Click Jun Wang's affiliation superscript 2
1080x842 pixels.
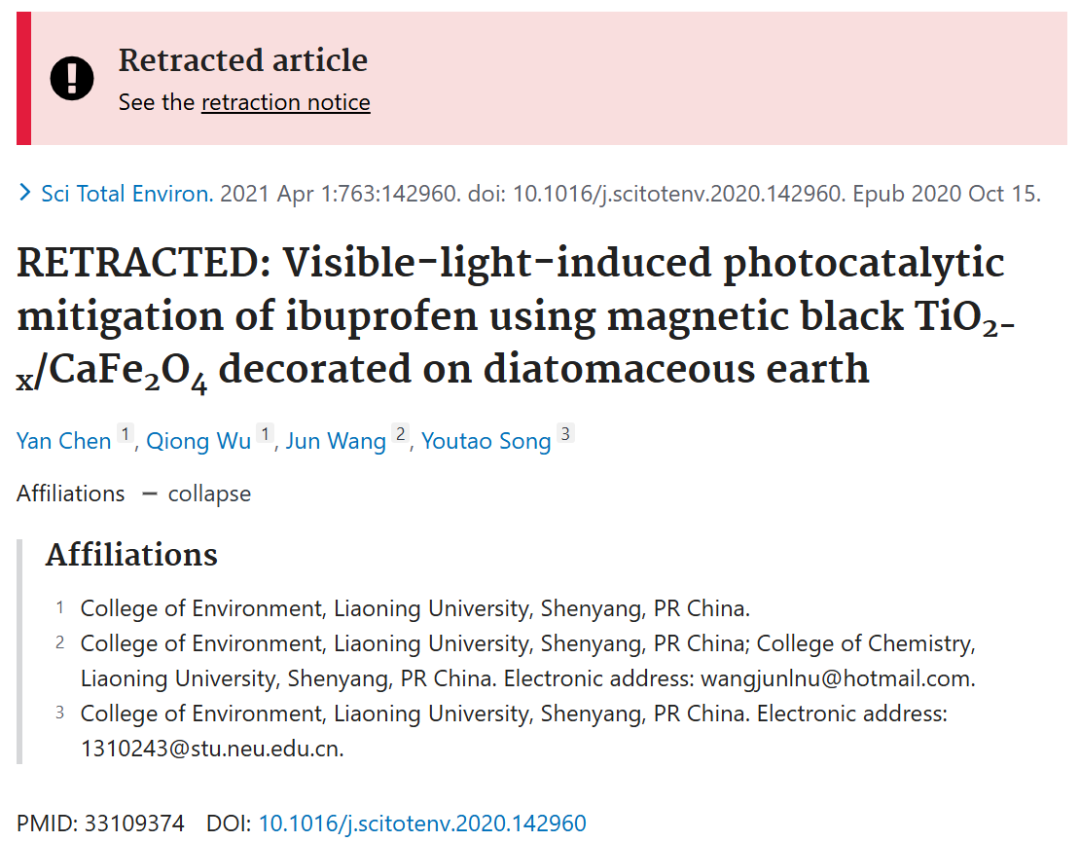pos(400,433)
